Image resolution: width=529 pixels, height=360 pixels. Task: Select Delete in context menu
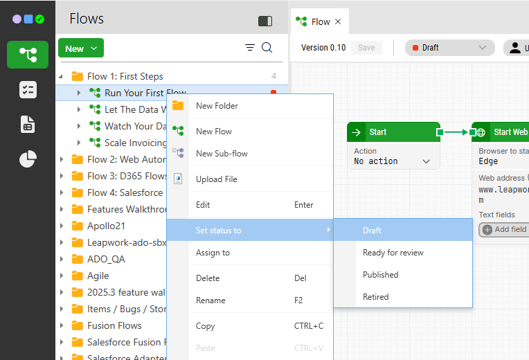click(250, 278)
